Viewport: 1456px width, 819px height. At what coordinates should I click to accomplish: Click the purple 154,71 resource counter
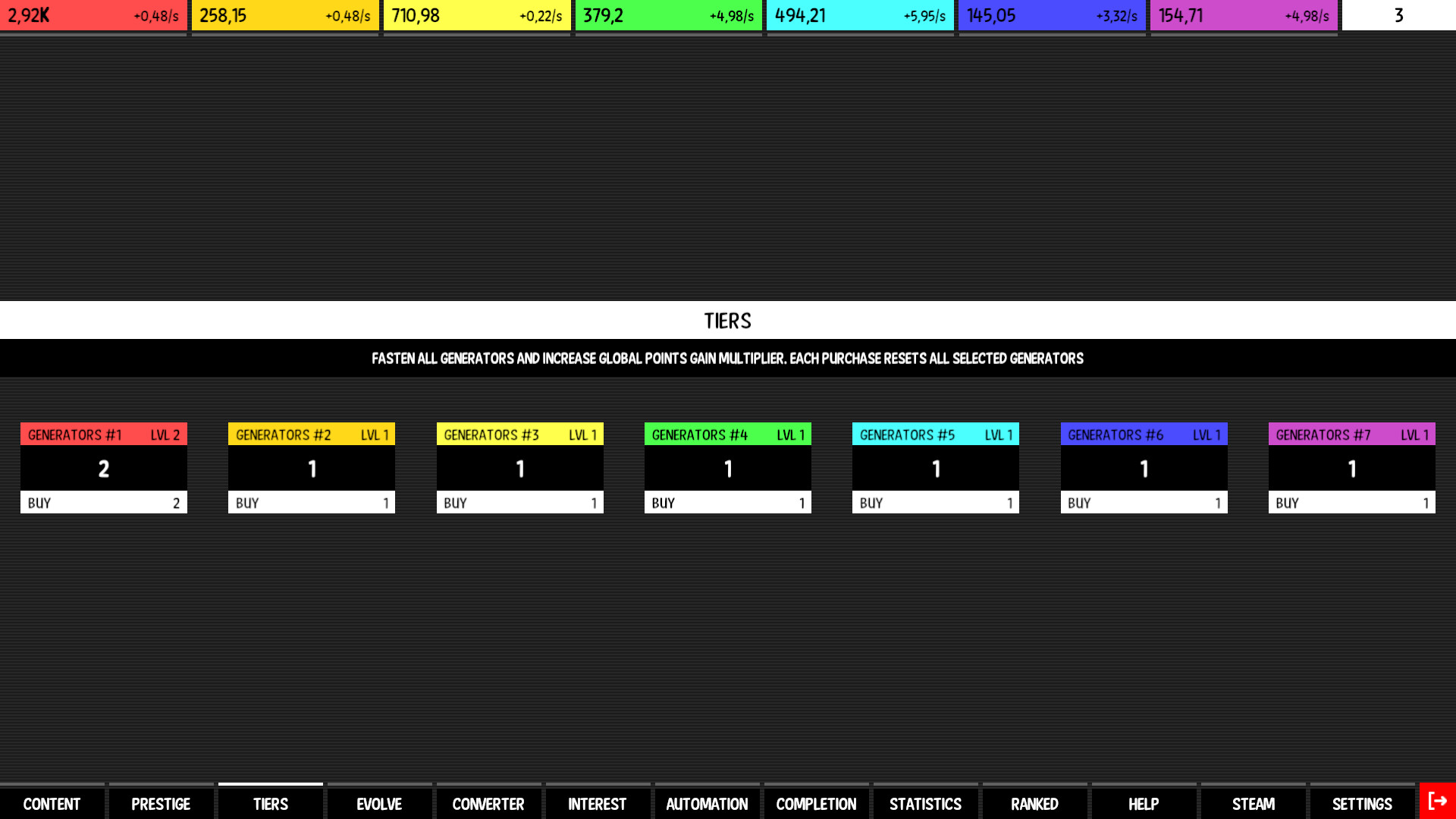point(1244,15)
